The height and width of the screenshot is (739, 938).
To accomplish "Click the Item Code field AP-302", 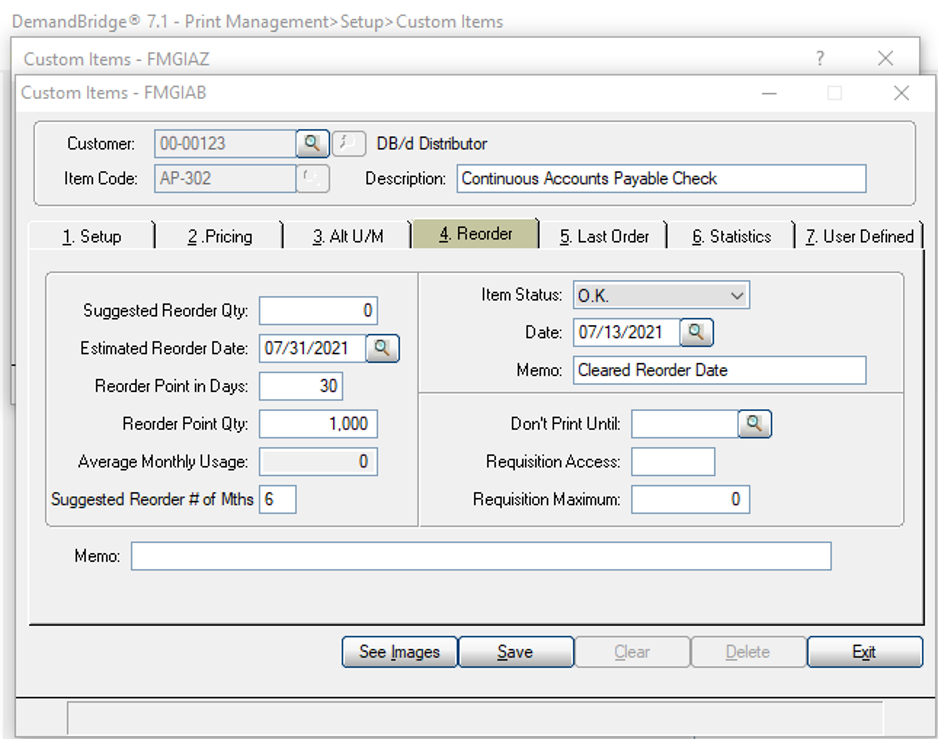I will pyautogui.click(x=225, y=178).
